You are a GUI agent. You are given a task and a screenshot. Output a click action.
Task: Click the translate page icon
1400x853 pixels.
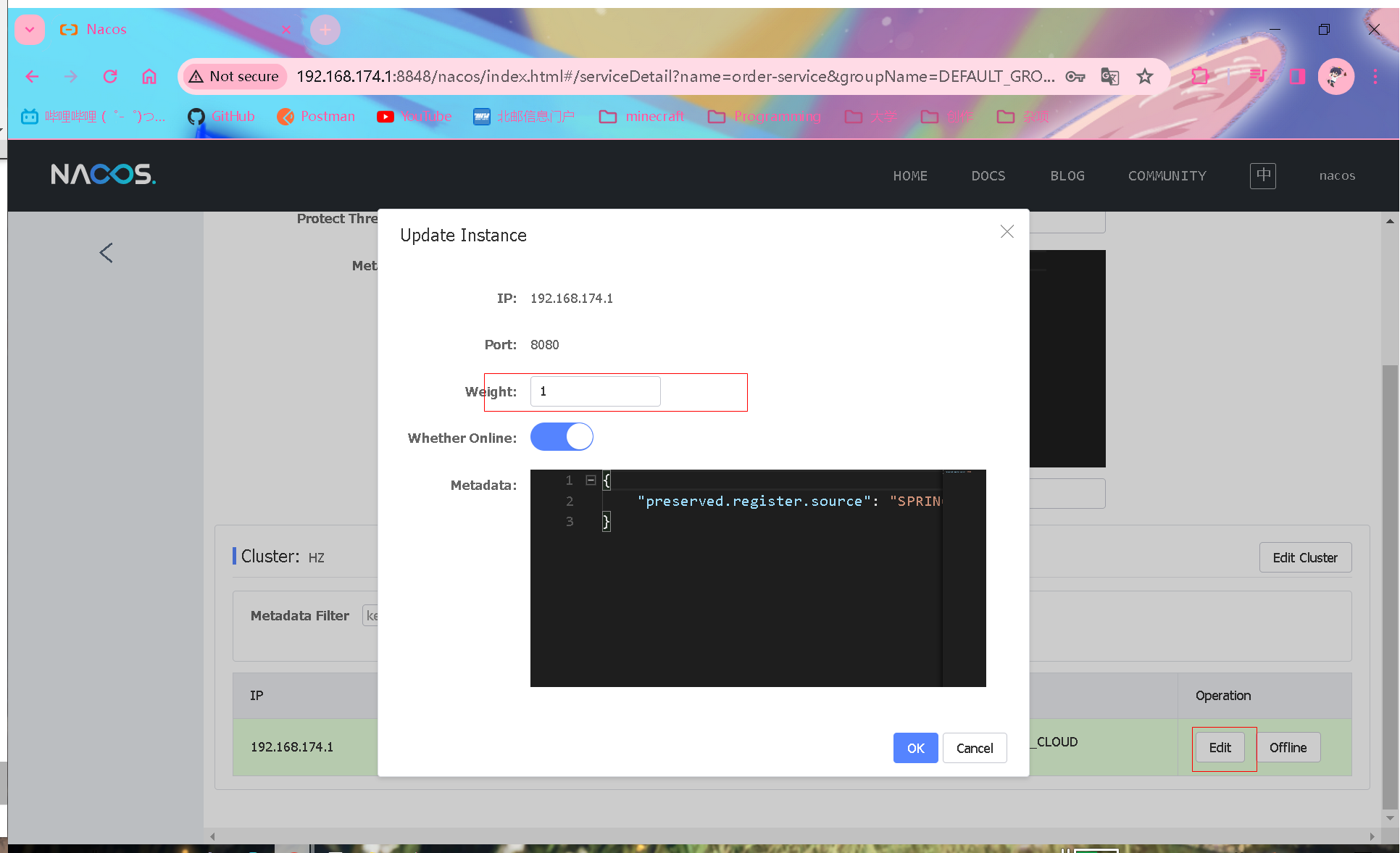[x=1109, y=76]
